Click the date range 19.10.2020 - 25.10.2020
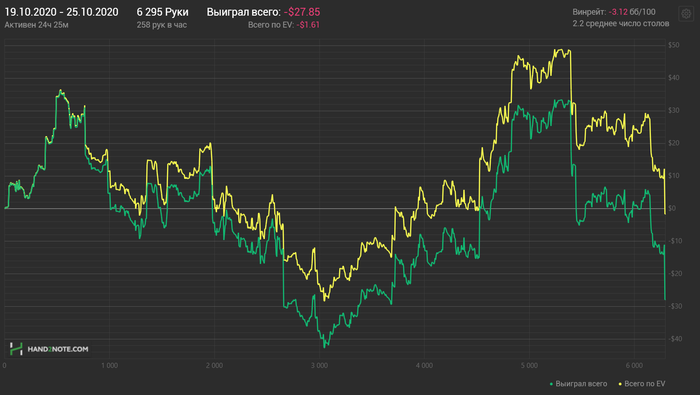This screenshot has height=395, width=700. pyautogui.click(x=62, y=12)
